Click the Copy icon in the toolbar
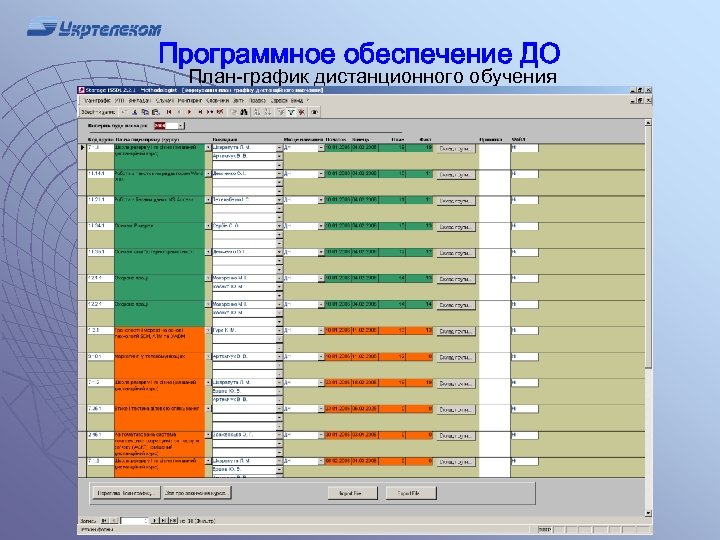Image resolution: width=720 pixels, height=540 pixels. [145, 112]
